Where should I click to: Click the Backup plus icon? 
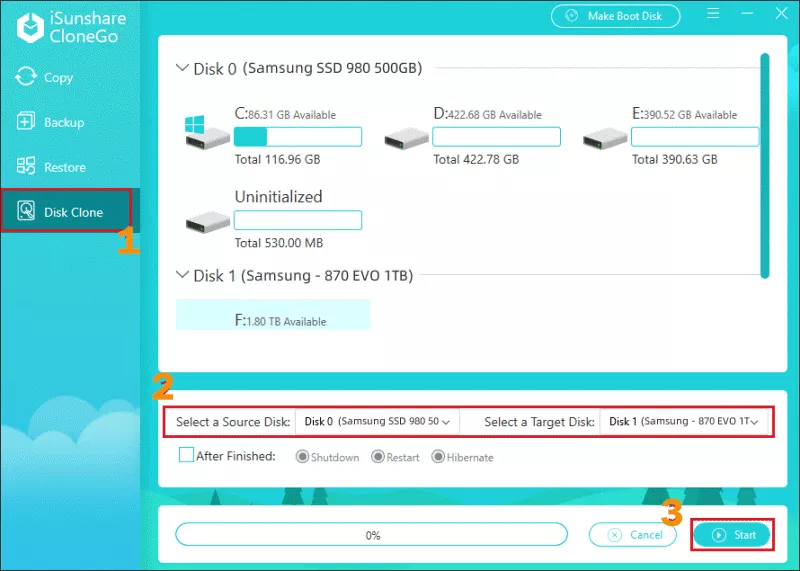(26, 121)
